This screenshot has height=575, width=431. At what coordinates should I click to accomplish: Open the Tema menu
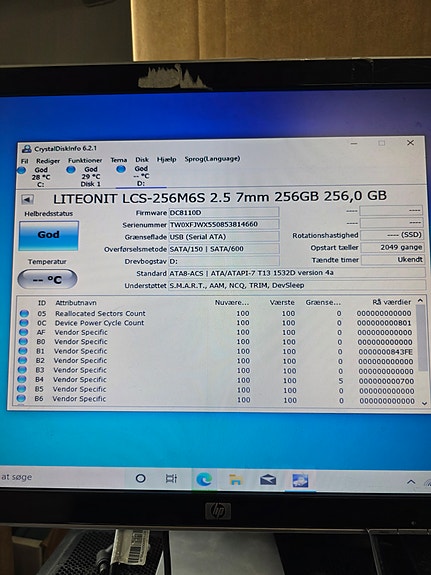click(x=118, y=160)
